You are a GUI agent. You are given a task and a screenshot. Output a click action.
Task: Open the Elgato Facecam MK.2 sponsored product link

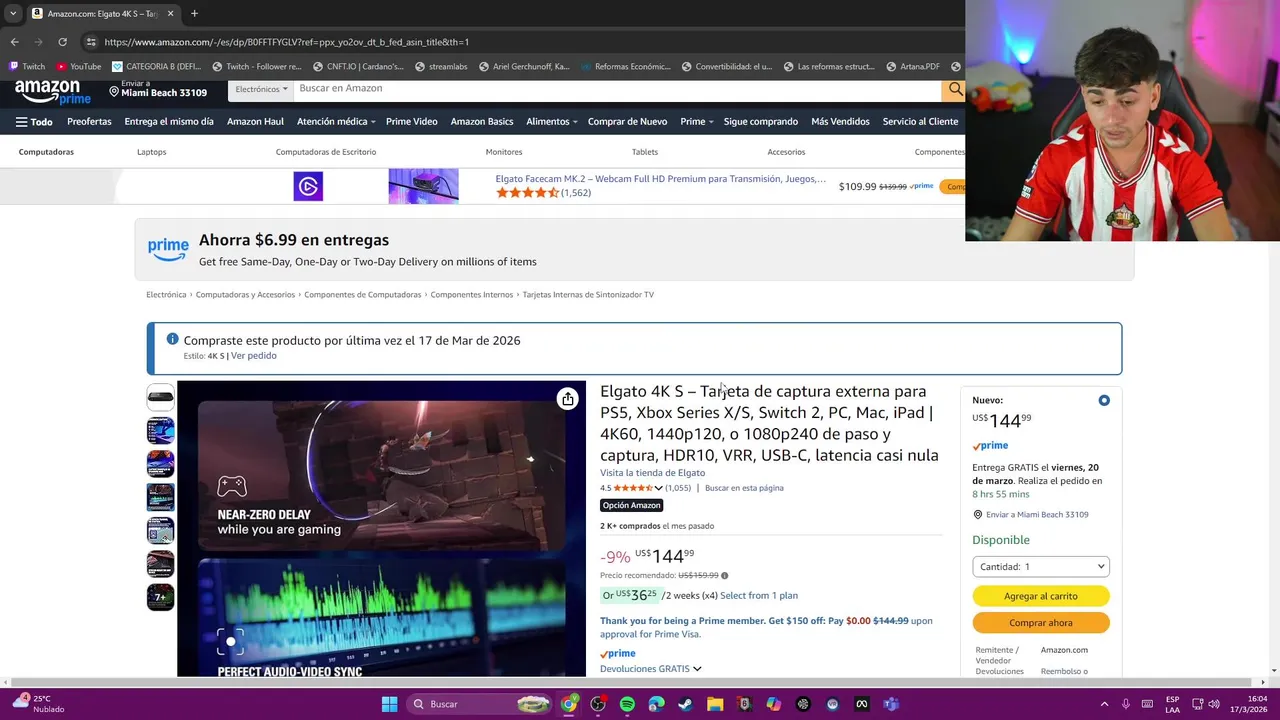coord(660,179)
